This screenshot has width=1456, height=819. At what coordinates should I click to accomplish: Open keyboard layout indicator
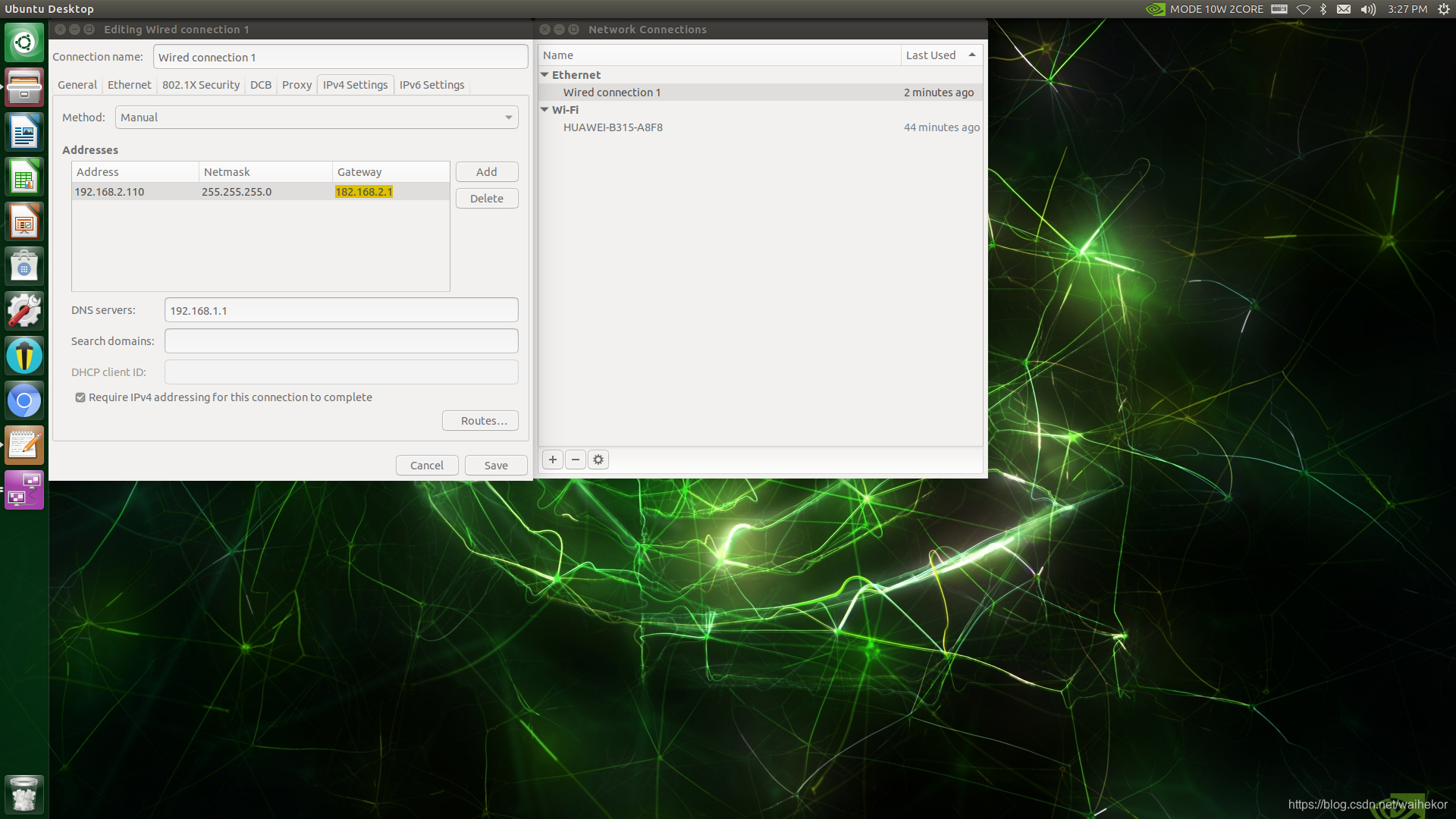(x=1279, y=9)
